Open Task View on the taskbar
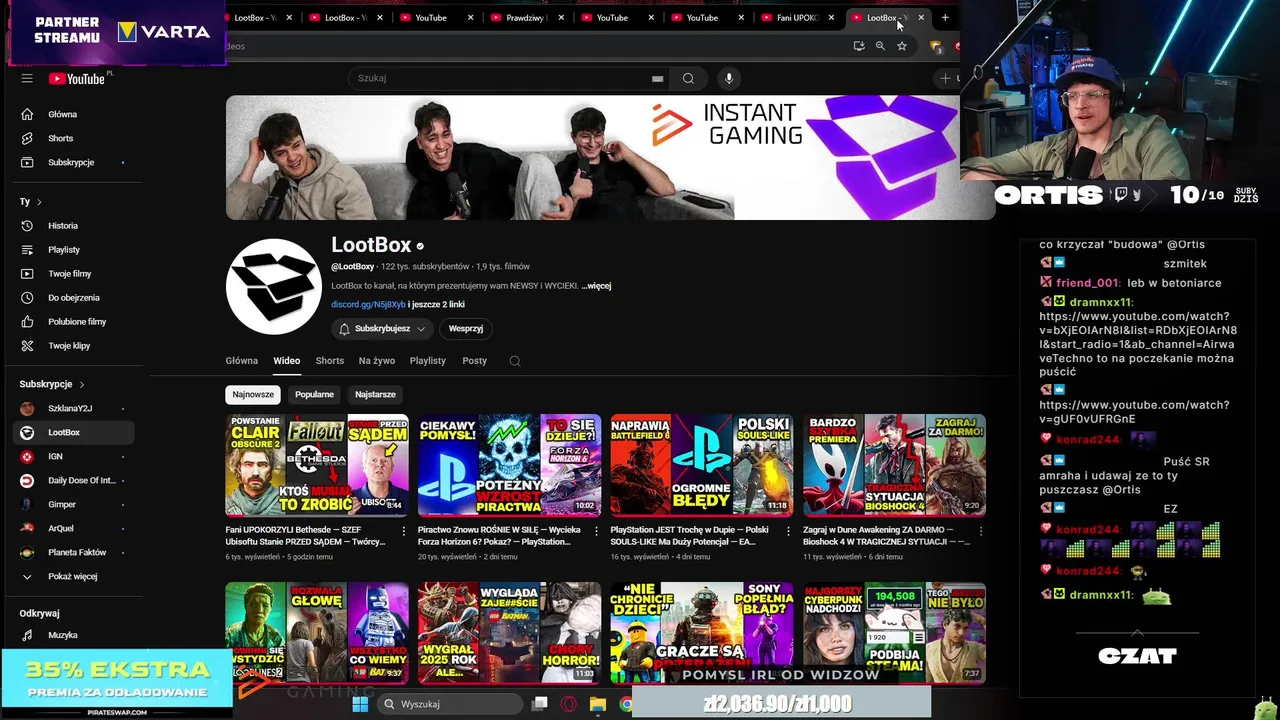Screen dimensions: 1280x720 point(540,704)
